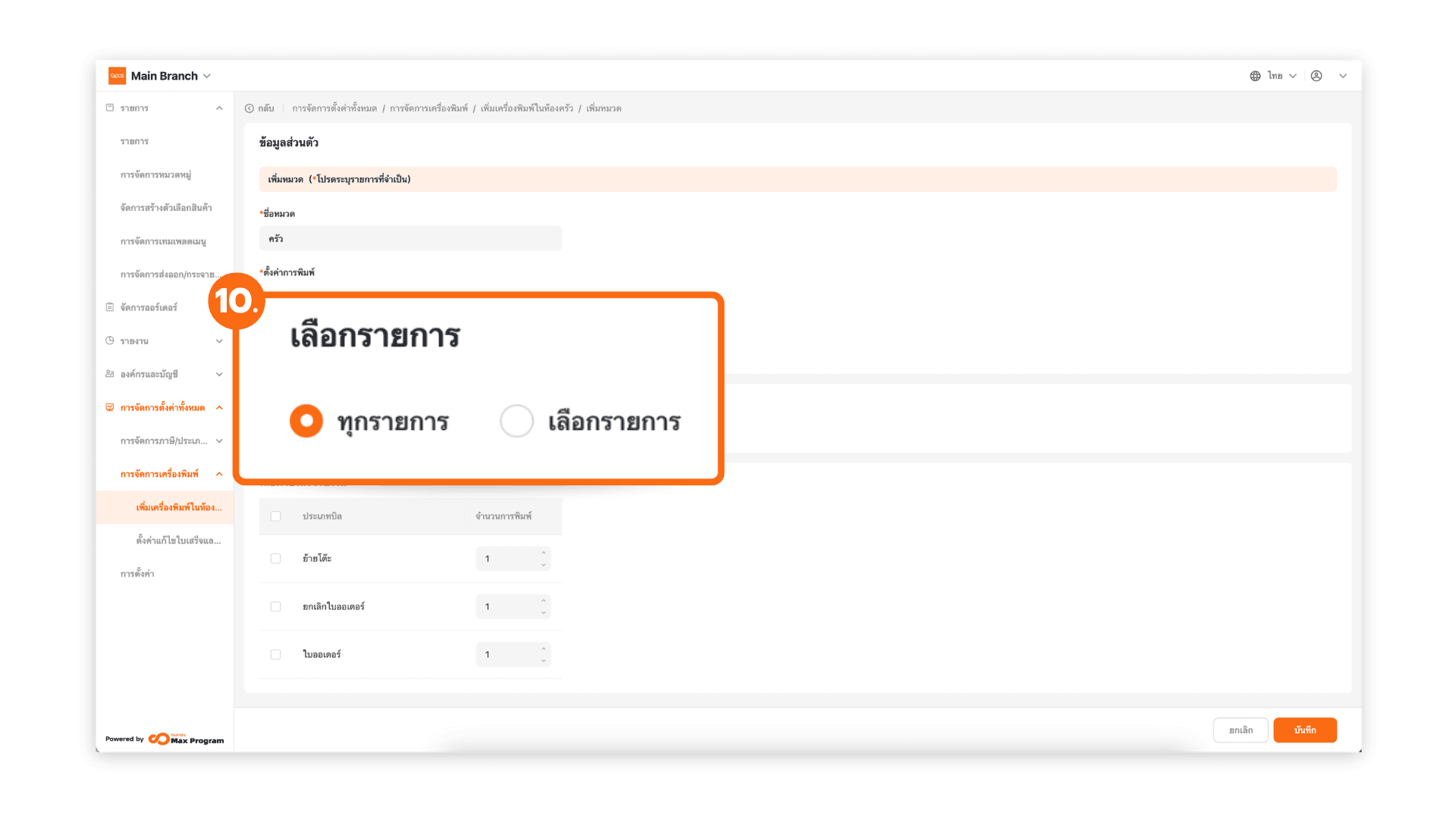The height and width of the screenshot is (819, 1456).
Task: Open the Main Branch dropdown
Action: tap(207, 76)
